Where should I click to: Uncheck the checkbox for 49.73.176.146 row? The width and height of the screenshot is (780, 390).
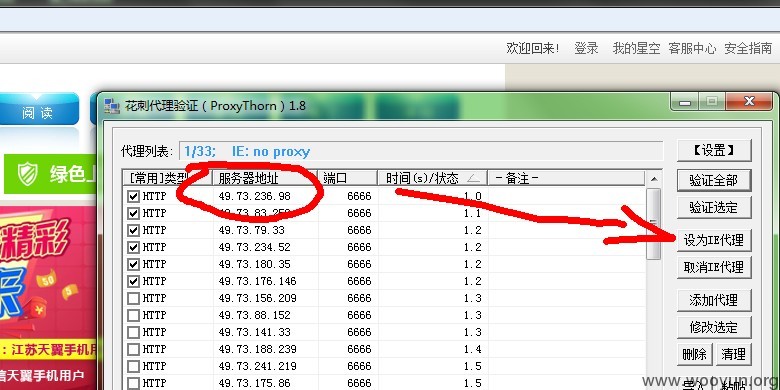[133, 281]
